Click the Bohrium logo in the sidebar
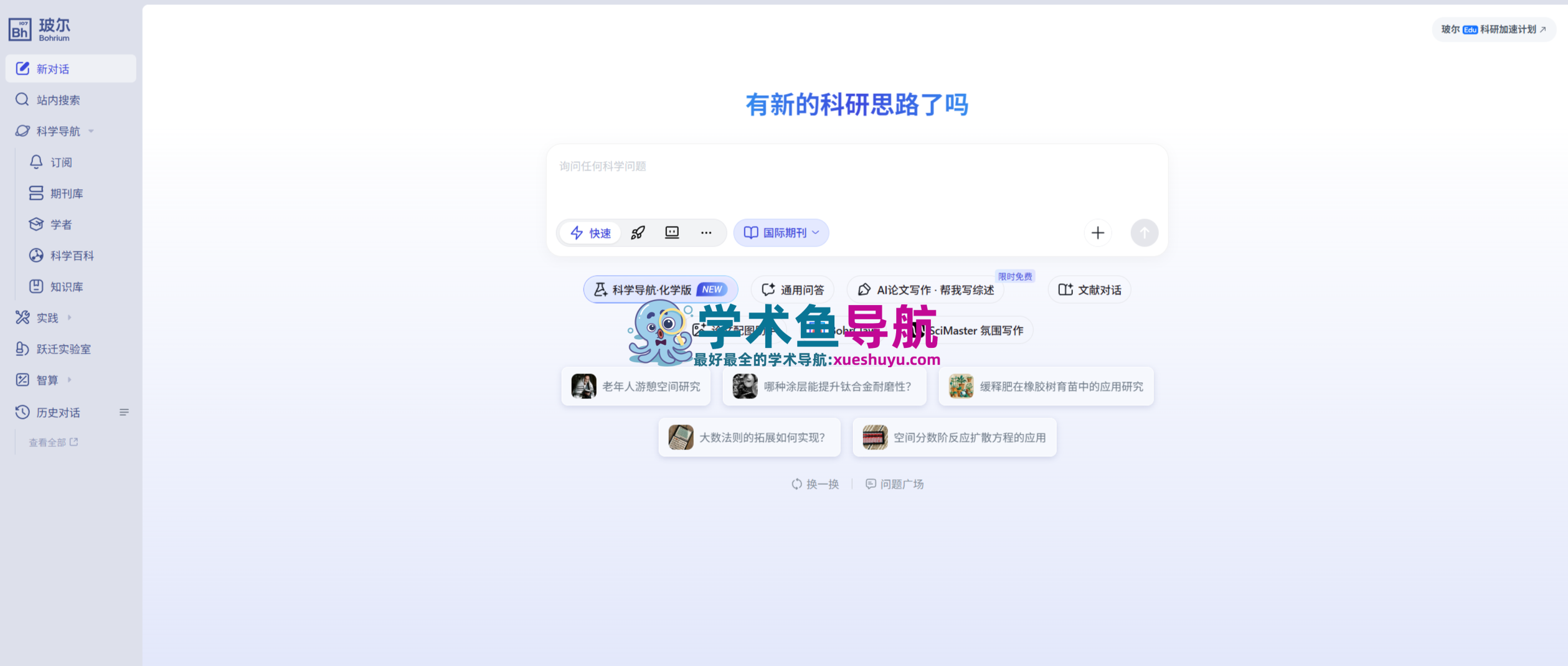Screen dimensions: 1568x666 point(39,29)
